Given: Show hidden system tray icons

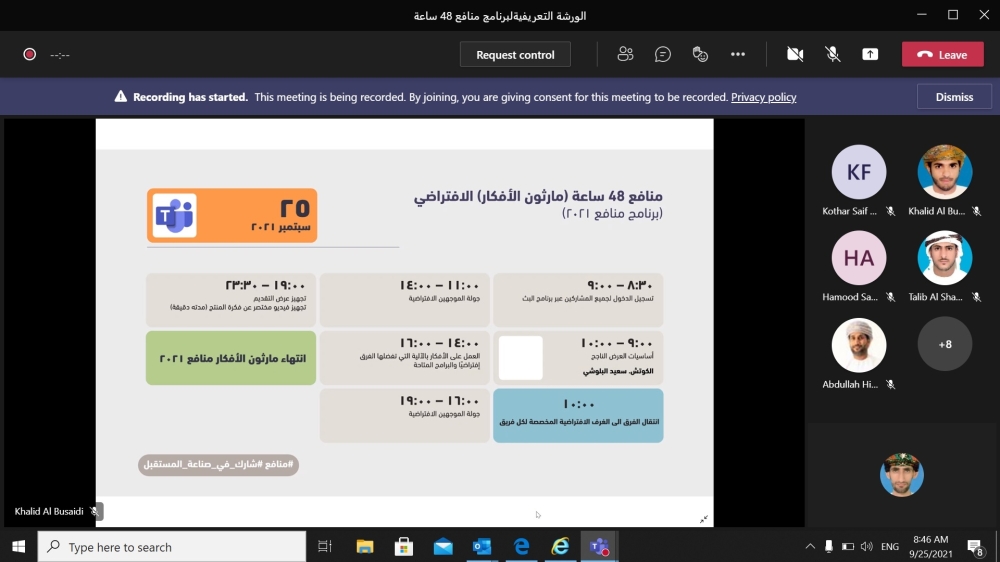Looking at the screenshot, I should tap(810, 547).
